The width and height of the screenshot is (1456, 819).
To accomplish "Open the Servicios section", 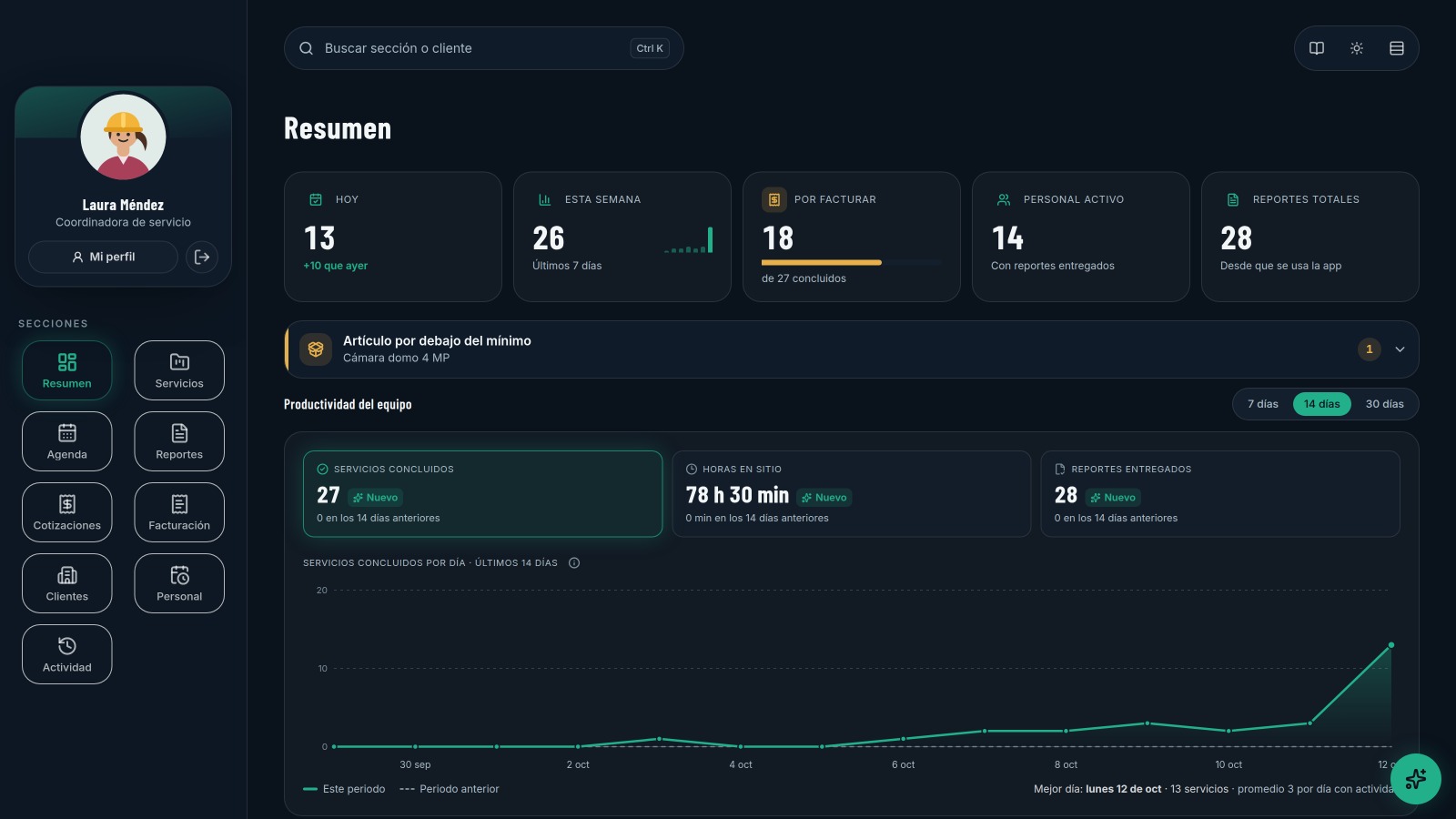I will (179, 370).
